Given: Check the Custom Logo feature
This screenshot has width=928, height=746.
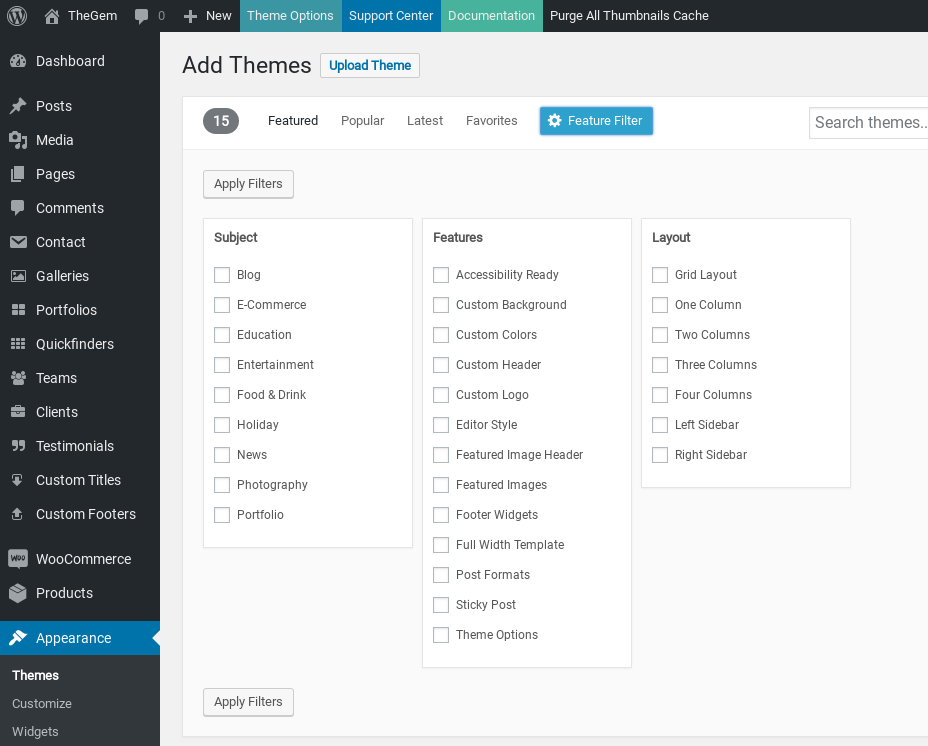Looking at the screenshot, I should (441, 395).
